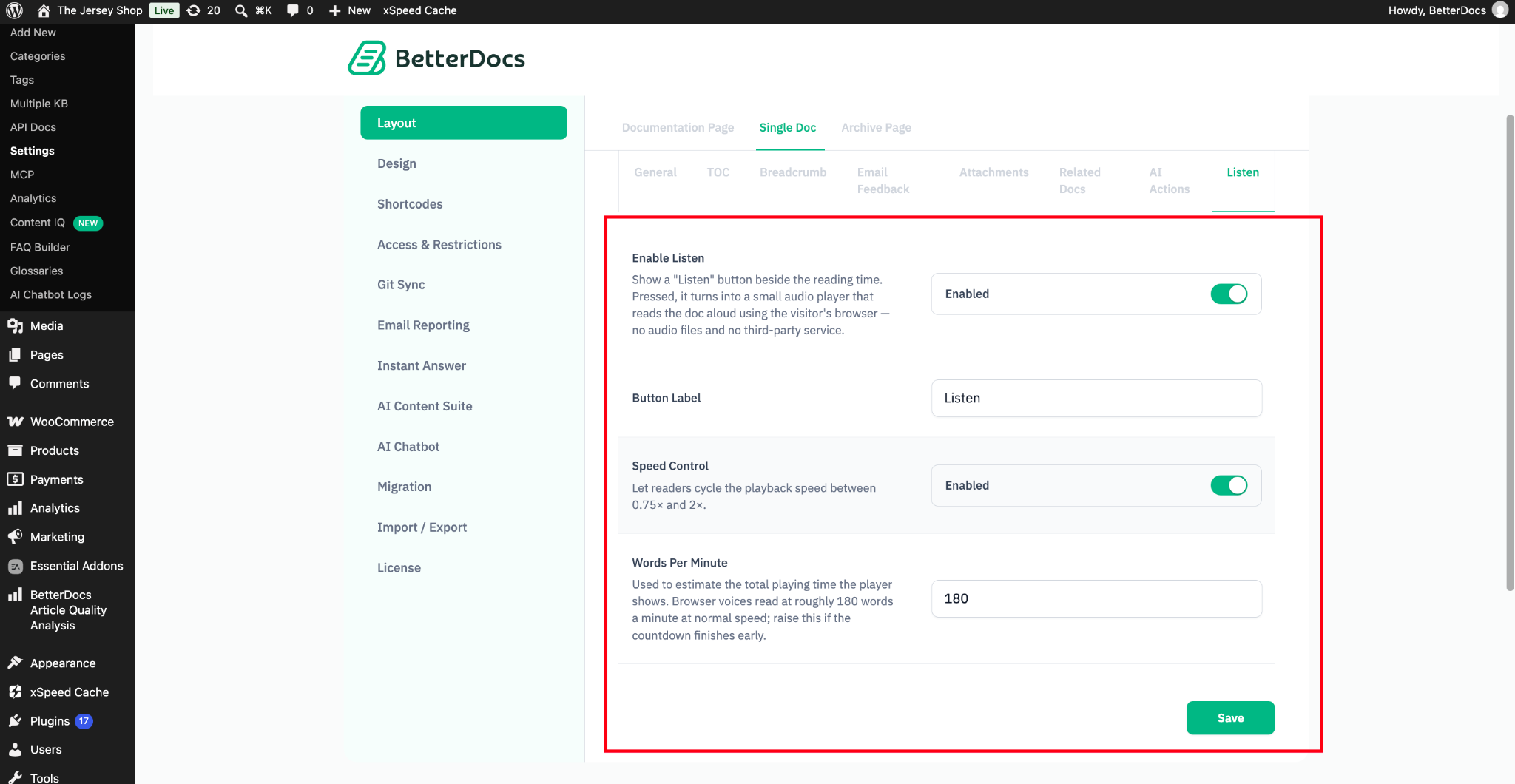This screenshot has height=784, width=1515.
Task: Click the Appearance brush icon
Action: 15,663
